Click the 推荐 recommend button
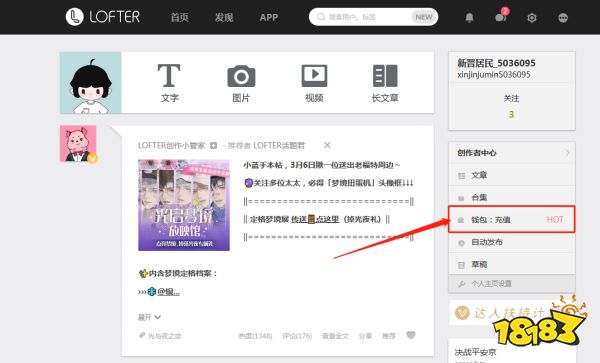 388,336
